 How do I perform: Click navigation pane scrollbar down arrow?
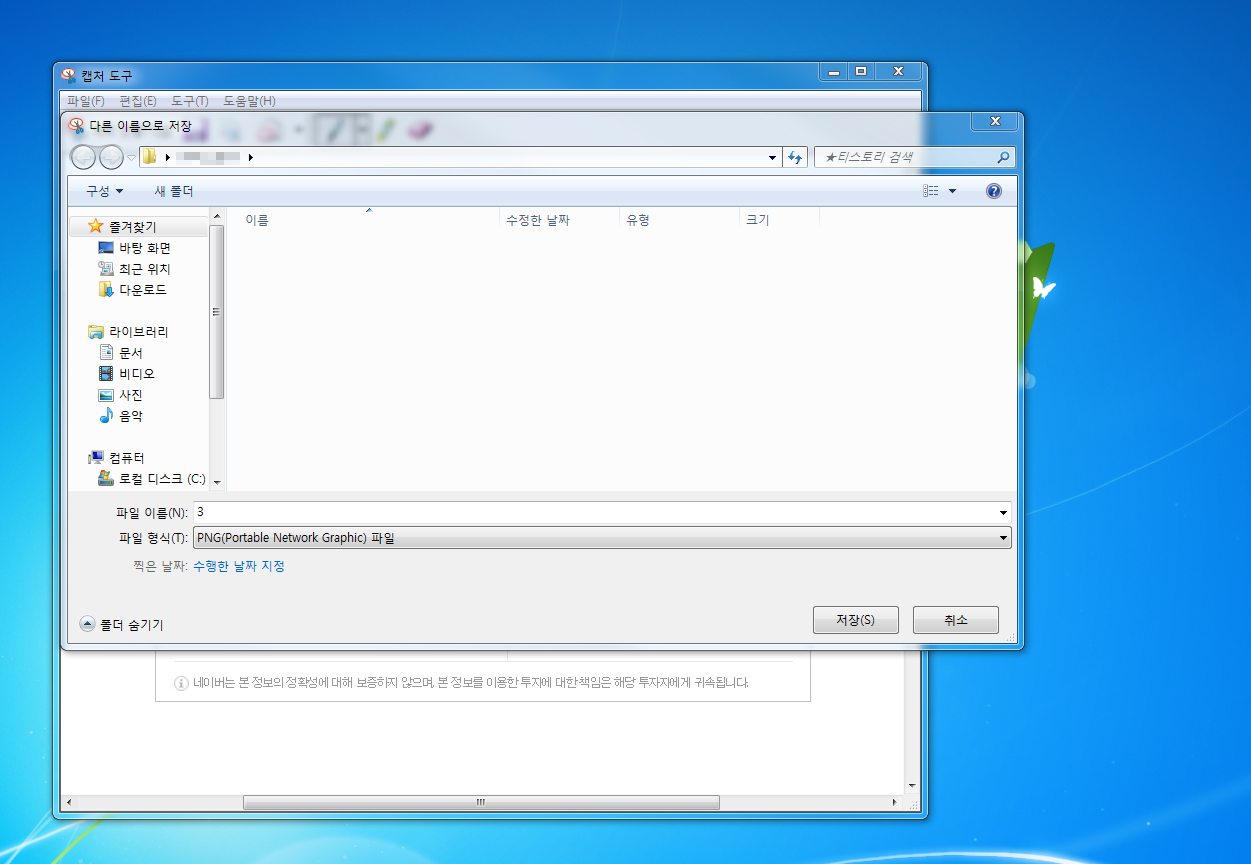[217, 482]
